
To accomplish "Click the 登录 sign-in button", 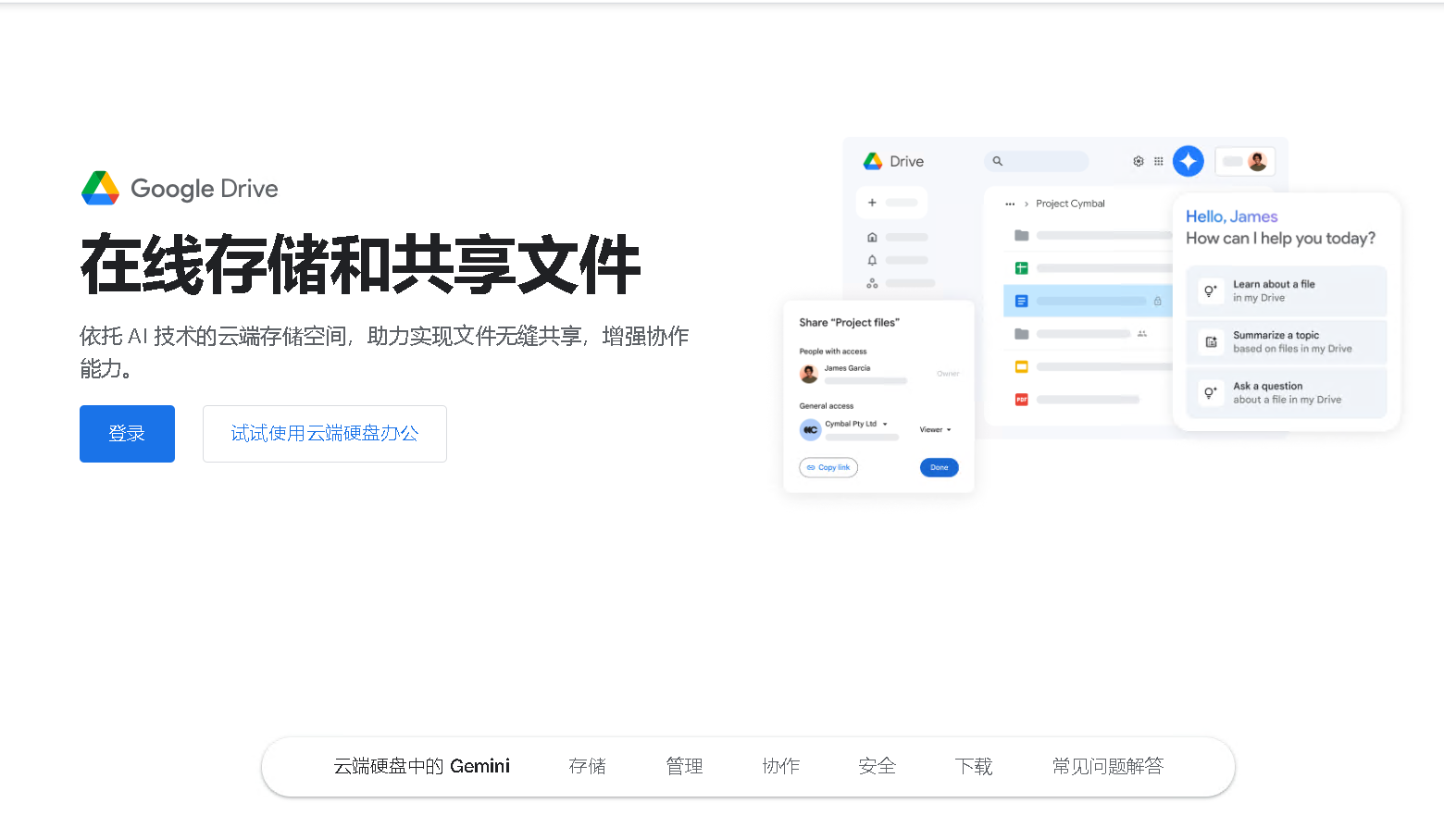I will pyautogui.click(x=127, y=434).
